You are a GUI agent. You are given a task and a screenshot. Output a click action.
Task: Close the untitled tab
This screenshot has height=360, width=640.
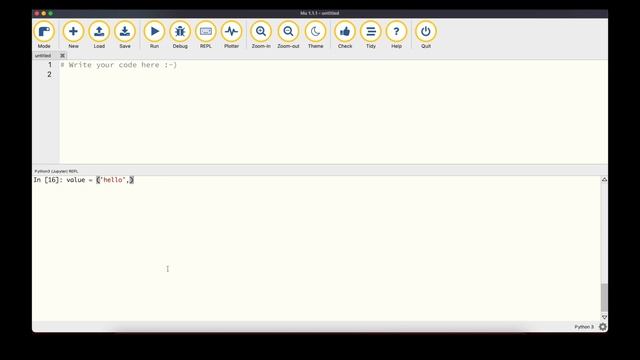(x=62, y=56)
